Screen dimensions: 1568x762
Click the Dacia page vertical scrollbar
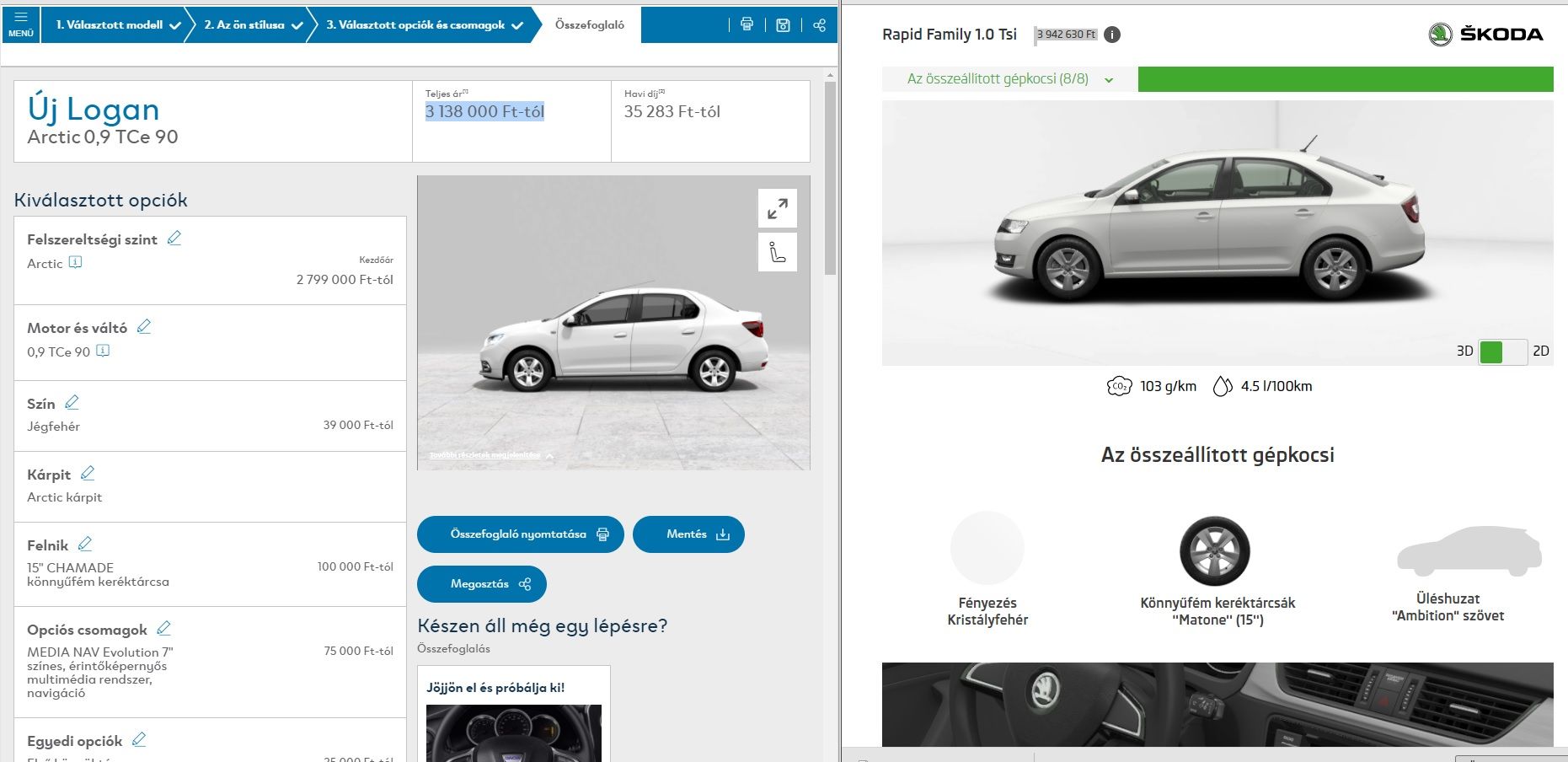pos(830,177)
